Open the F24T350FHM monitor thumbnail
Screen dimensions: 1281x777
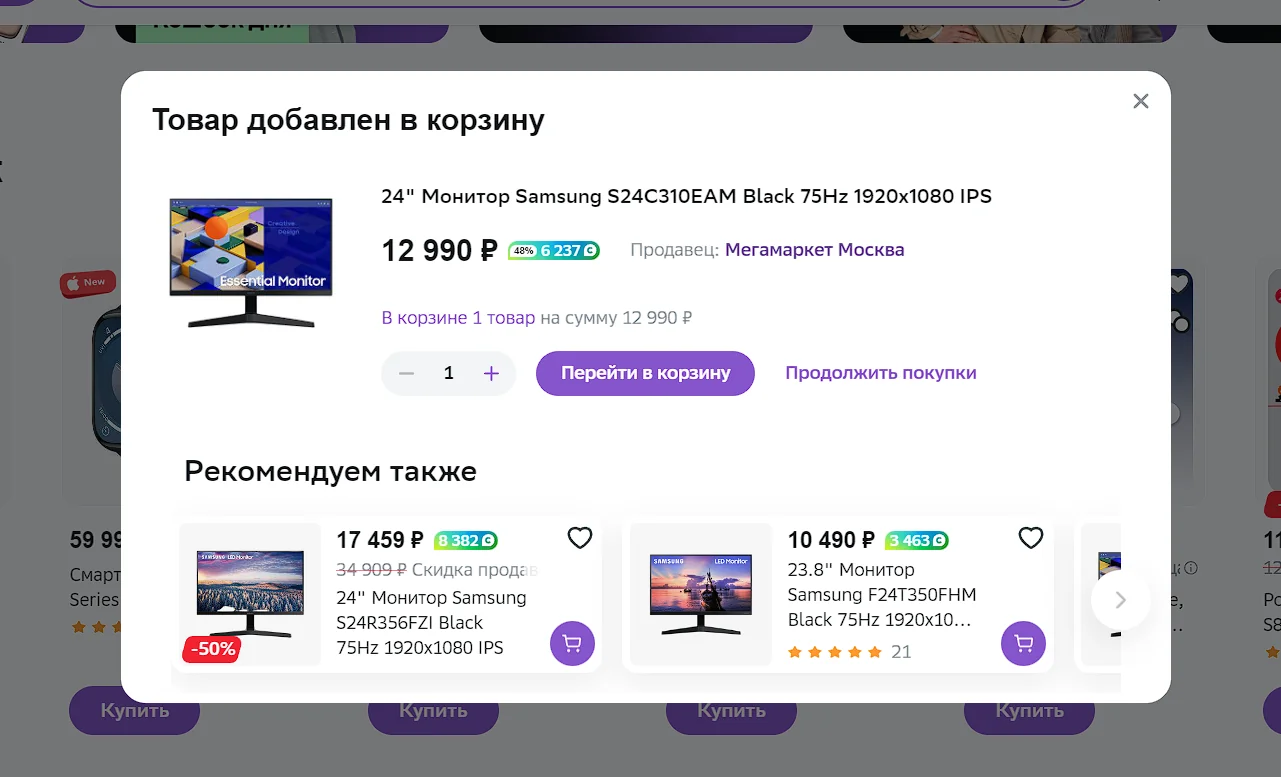coord(701,594)
